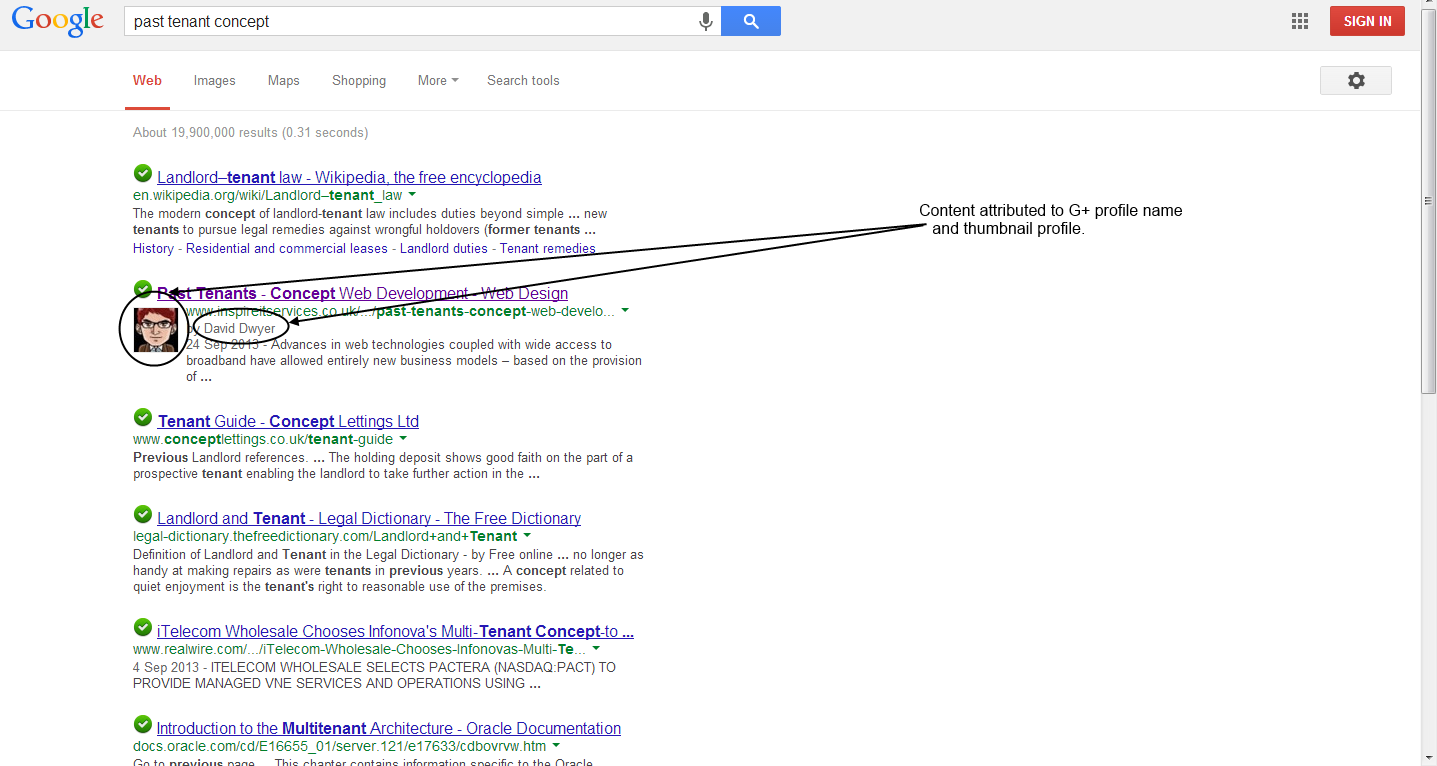Switch to the Maps tab
The height and width of the screenshot is (766, 1437).
coord(283,80)
